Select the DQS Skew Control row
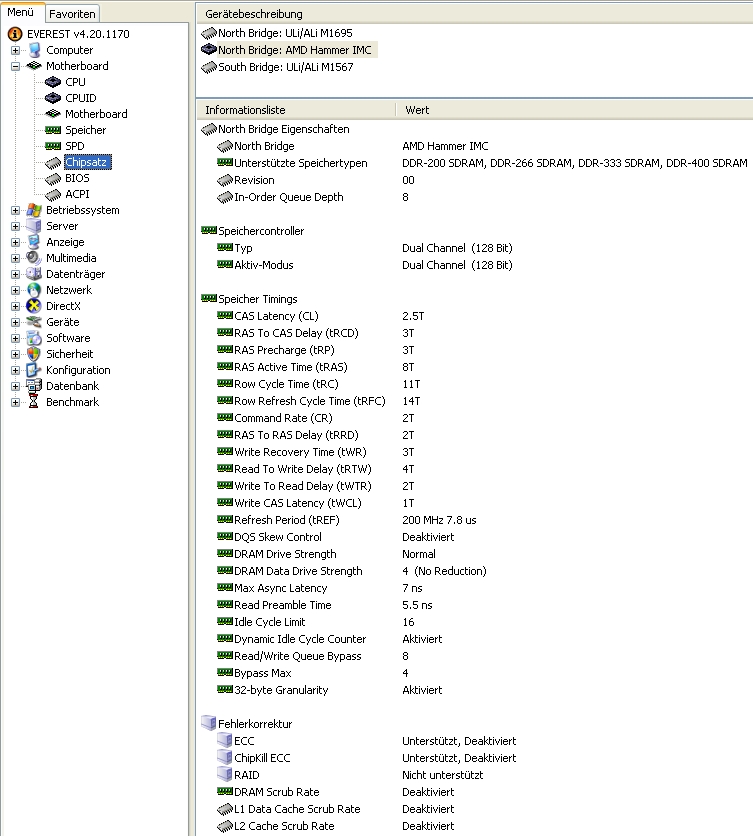 pyautogui.click(x=475, y=537)
